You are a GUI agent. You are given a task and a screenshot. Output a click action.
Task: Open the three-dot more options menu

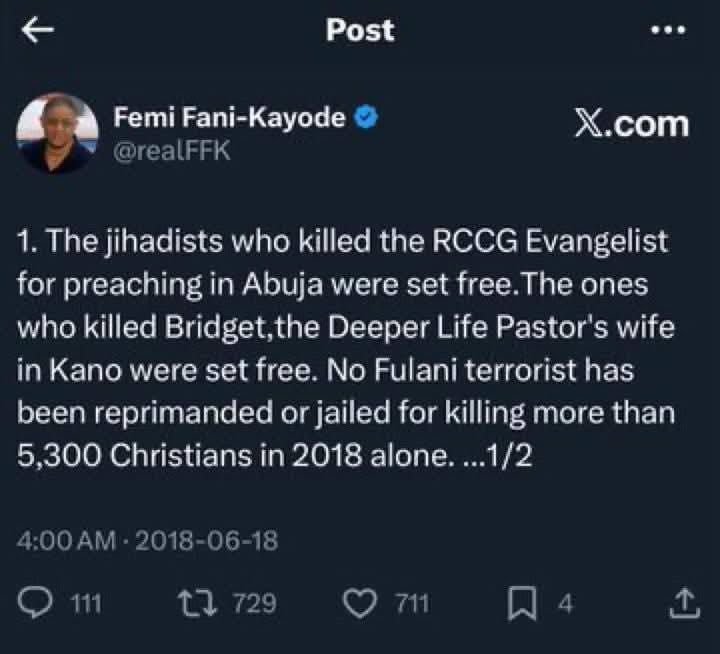click(x=669, y=30)
